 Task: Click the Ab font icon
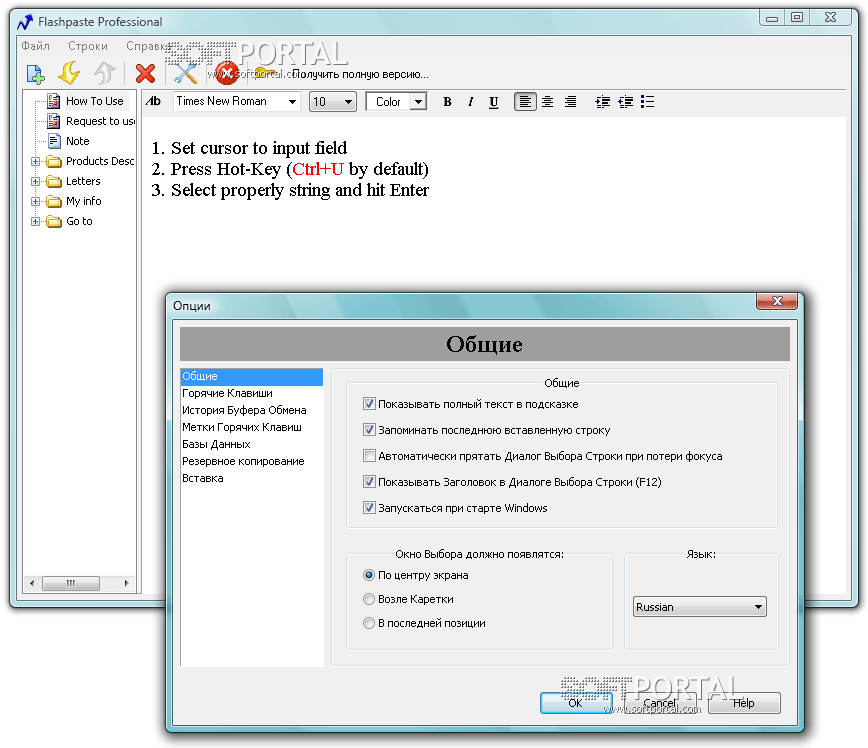[153, 101]
